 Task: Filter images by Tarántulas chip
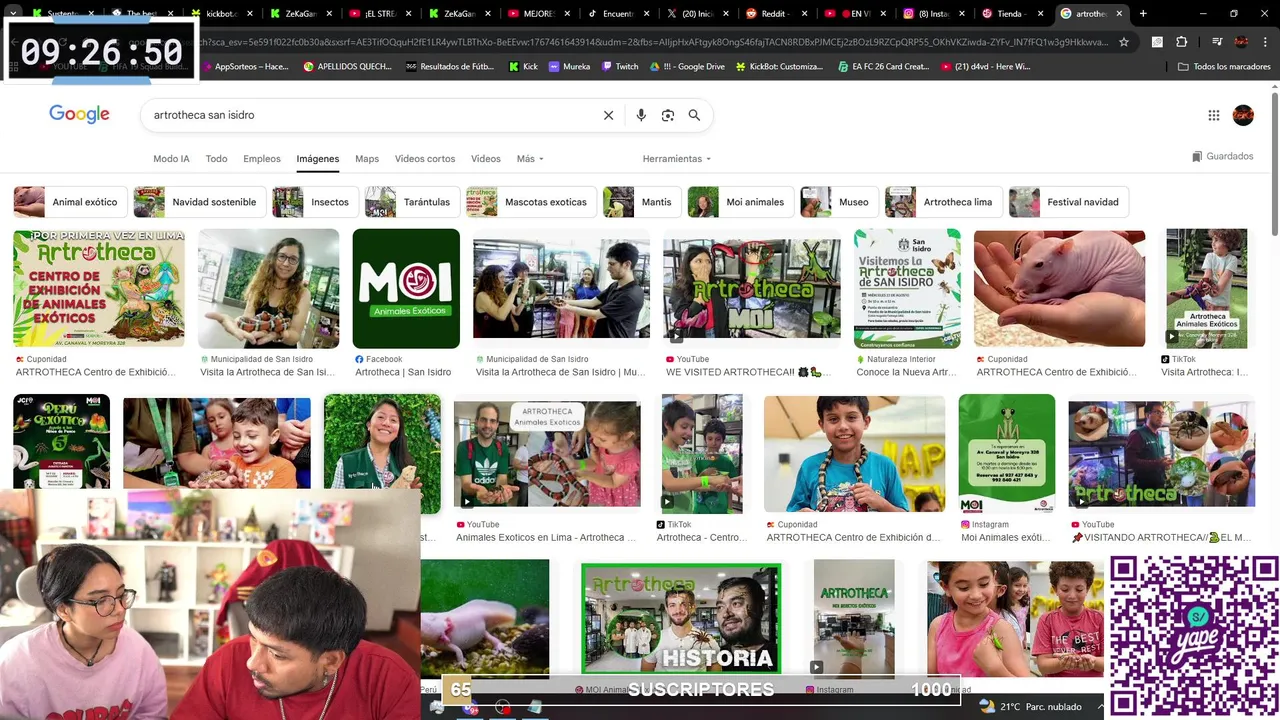point(413,202)
